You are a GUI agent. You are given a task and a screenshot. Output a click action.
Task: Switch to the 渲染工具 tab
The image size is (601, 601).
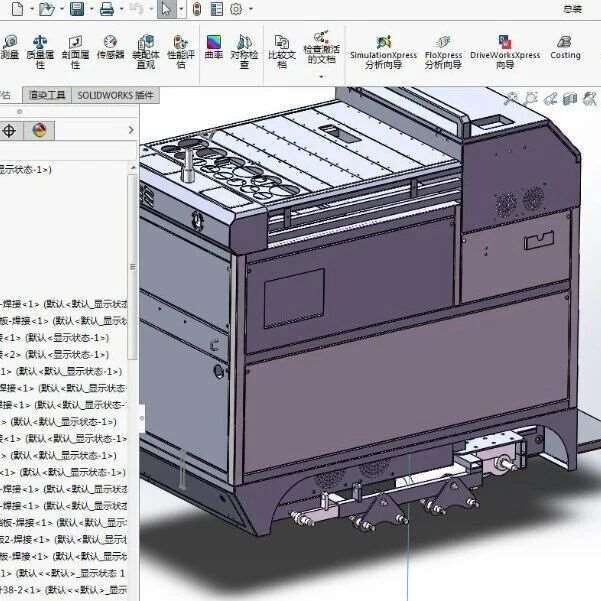47,95
